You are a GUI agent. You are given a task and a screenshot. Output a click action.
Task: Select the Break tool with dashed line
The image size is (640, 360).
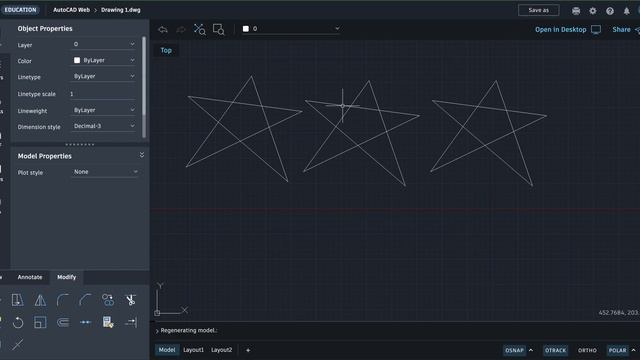coord(85,322)
